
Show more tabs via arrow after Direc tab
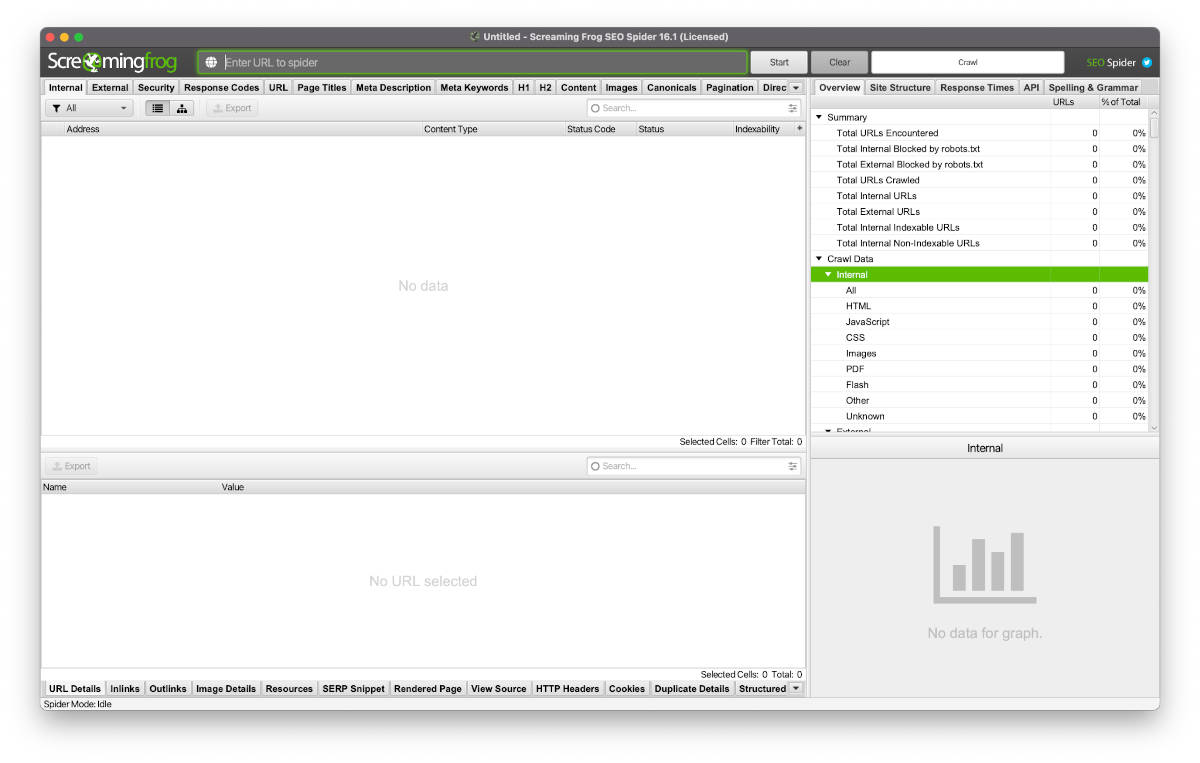pyautogui.click(x=796, y=88)
